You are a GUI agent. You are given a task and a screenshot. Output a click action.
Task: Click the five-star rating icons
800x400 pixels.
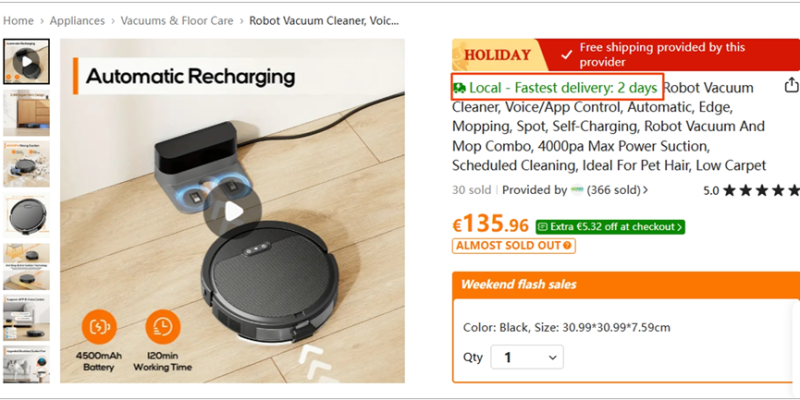coord(761,190)
